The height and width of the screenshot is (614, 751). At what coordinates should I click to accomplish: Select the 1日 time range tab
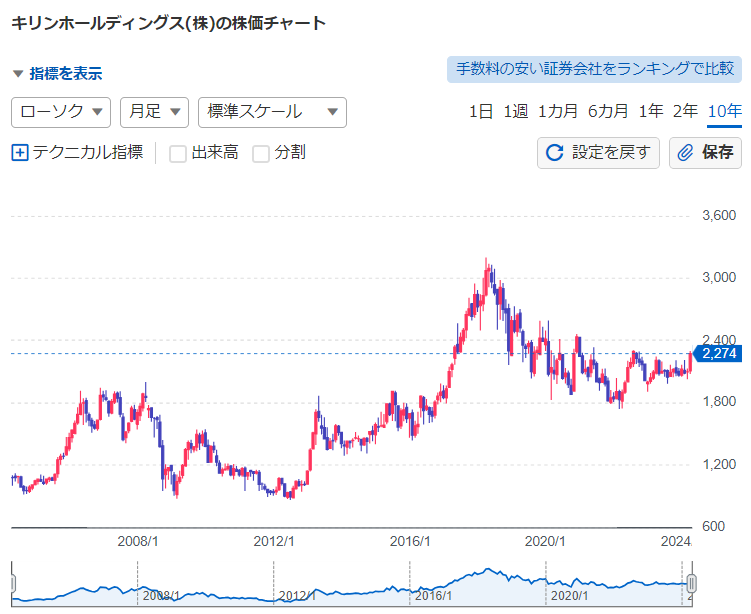coord(480,112)
